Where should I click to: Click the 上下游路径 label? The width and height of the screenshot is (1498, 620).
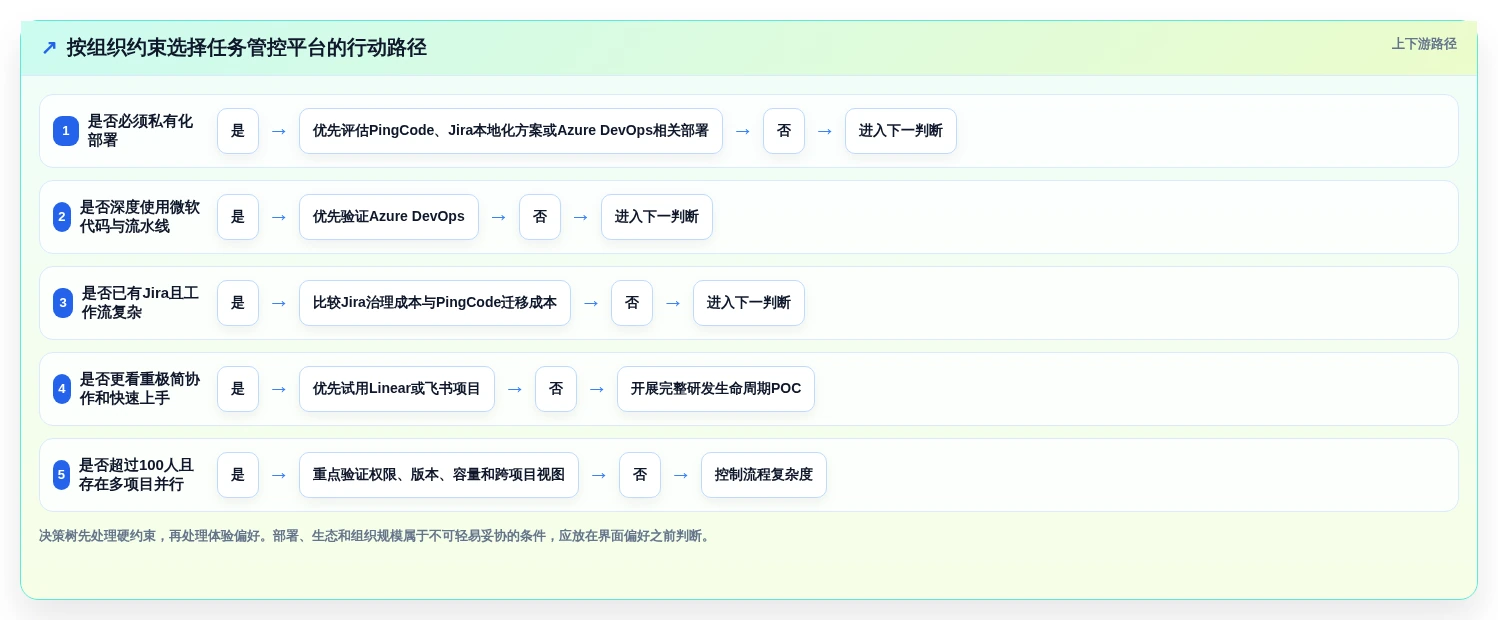(x=1424, y=44)
